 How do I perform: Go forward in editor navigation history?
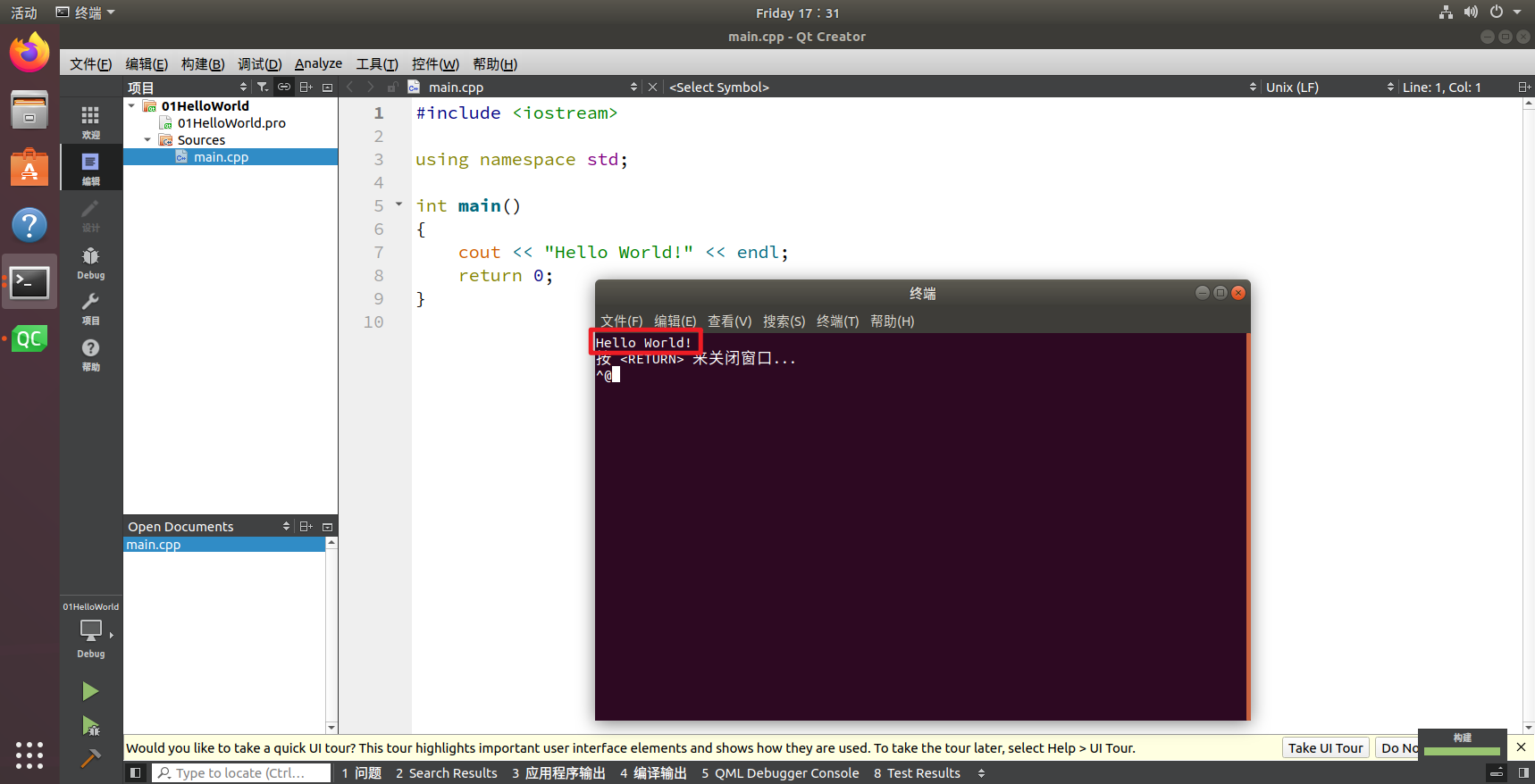coord(371,87)
